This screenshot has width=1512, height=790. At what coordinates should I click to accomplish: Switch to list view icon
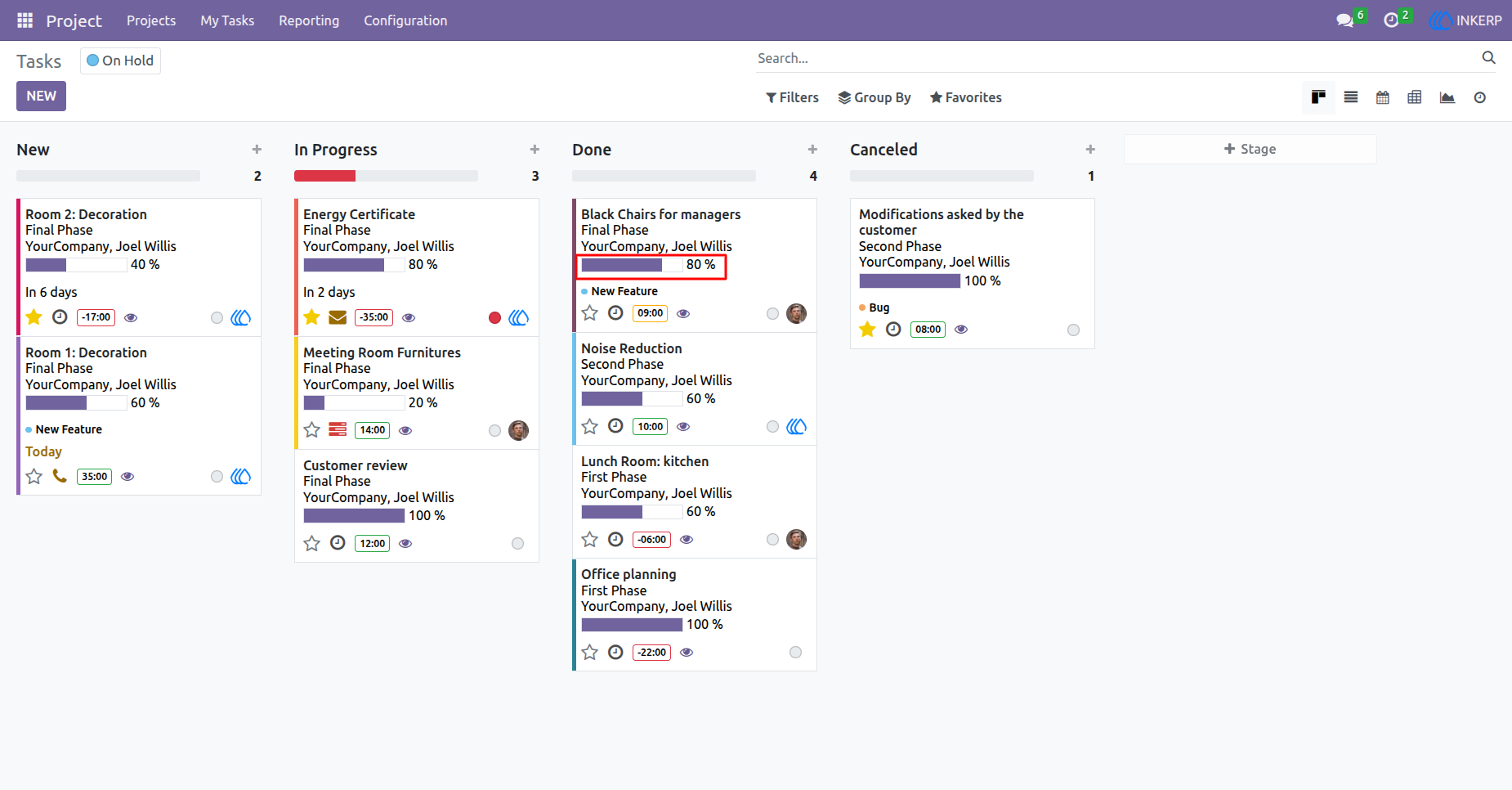tap(1351, 97)
